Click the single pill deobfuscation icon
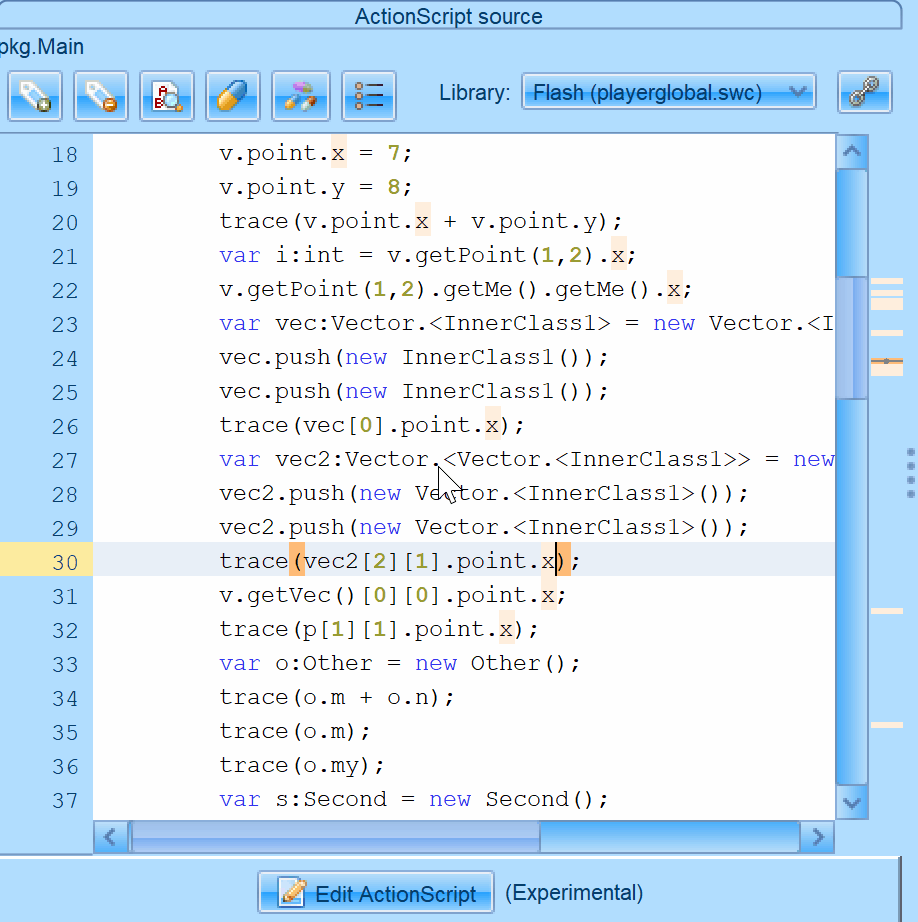Image resolution: width=918 pixels, height=922 pixels. (x=232, y=96)
